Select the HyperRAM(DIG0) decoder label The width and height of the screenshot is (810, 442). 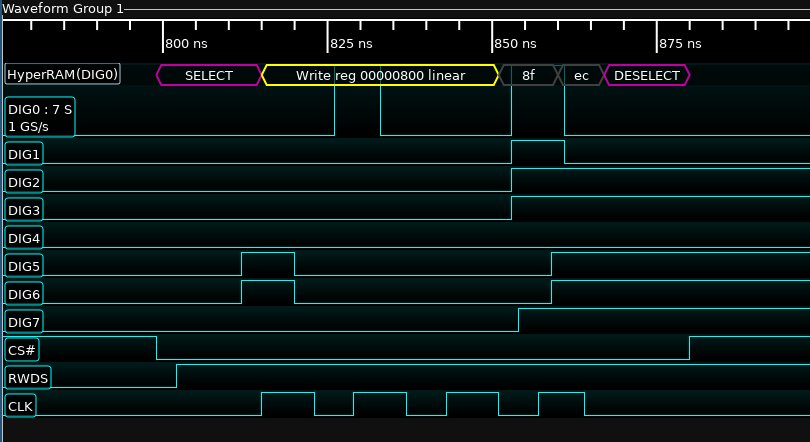[63, 74]
